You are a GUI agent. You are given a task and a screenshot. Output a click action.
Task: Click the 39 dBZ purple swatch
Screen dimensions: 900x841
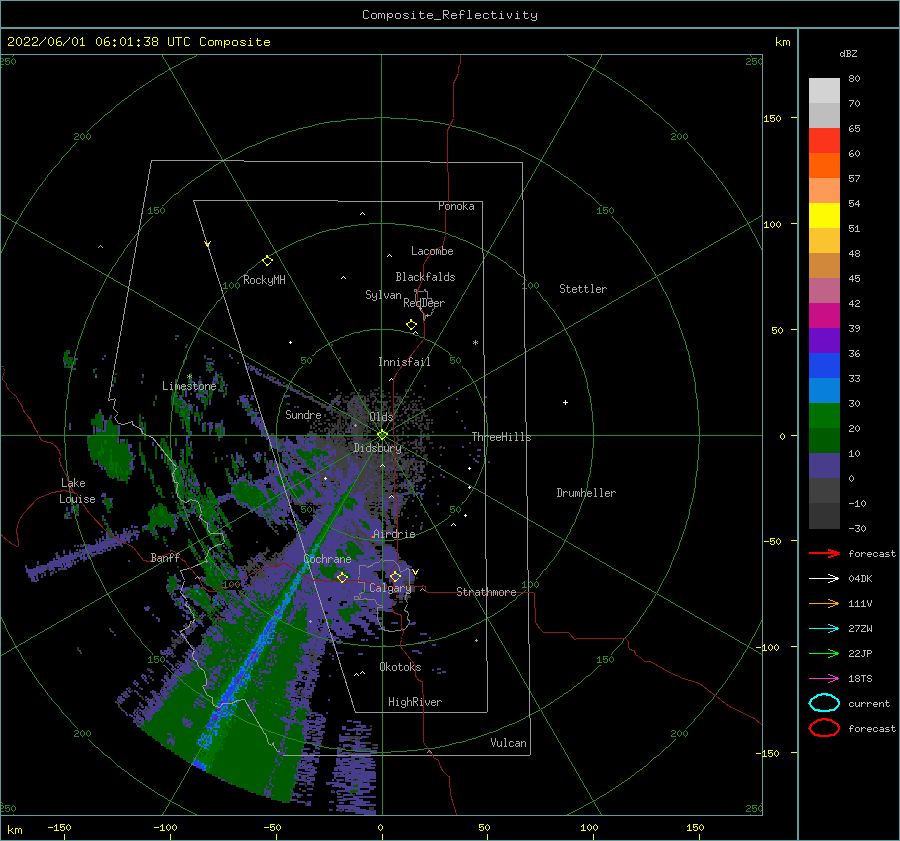point(824,340)
